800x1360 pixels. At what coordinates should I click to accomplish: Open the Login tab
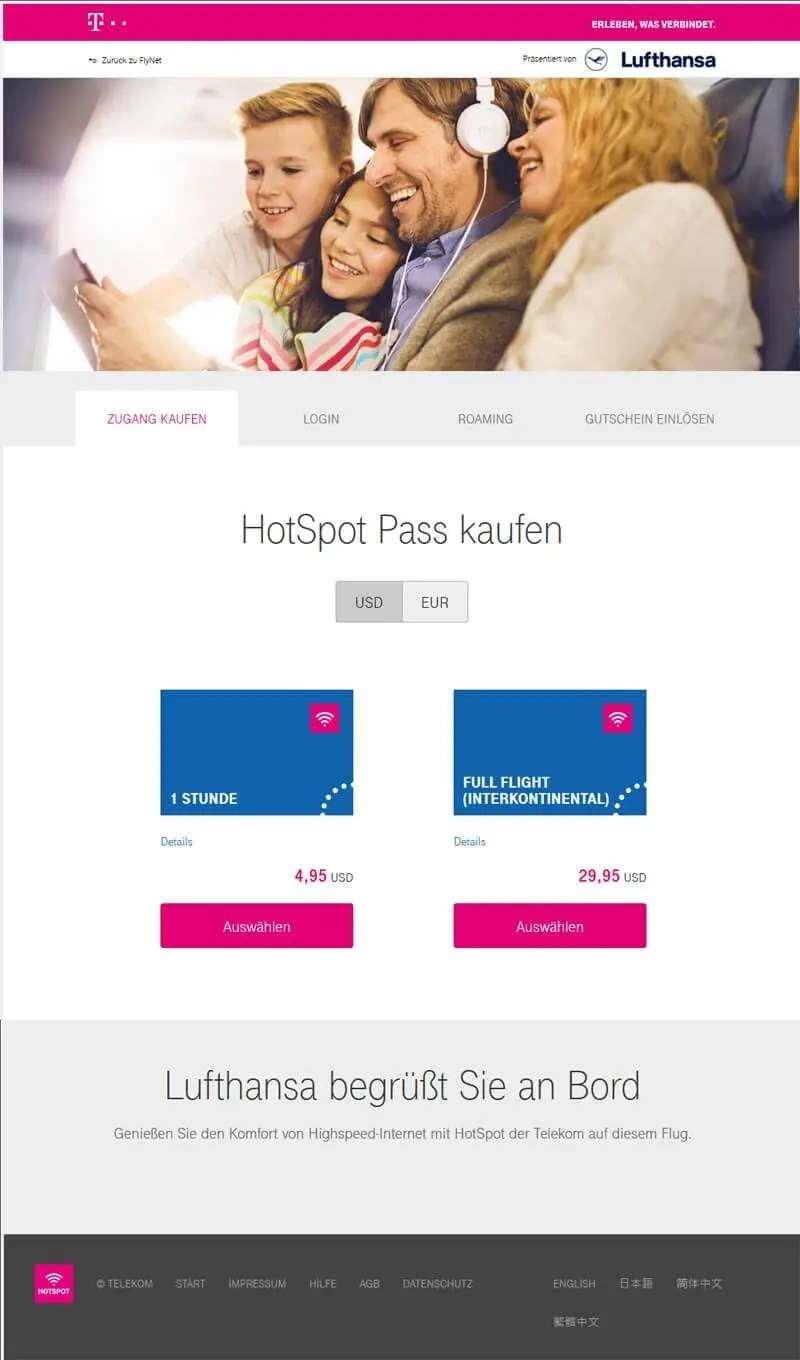(x=321, y=419)
